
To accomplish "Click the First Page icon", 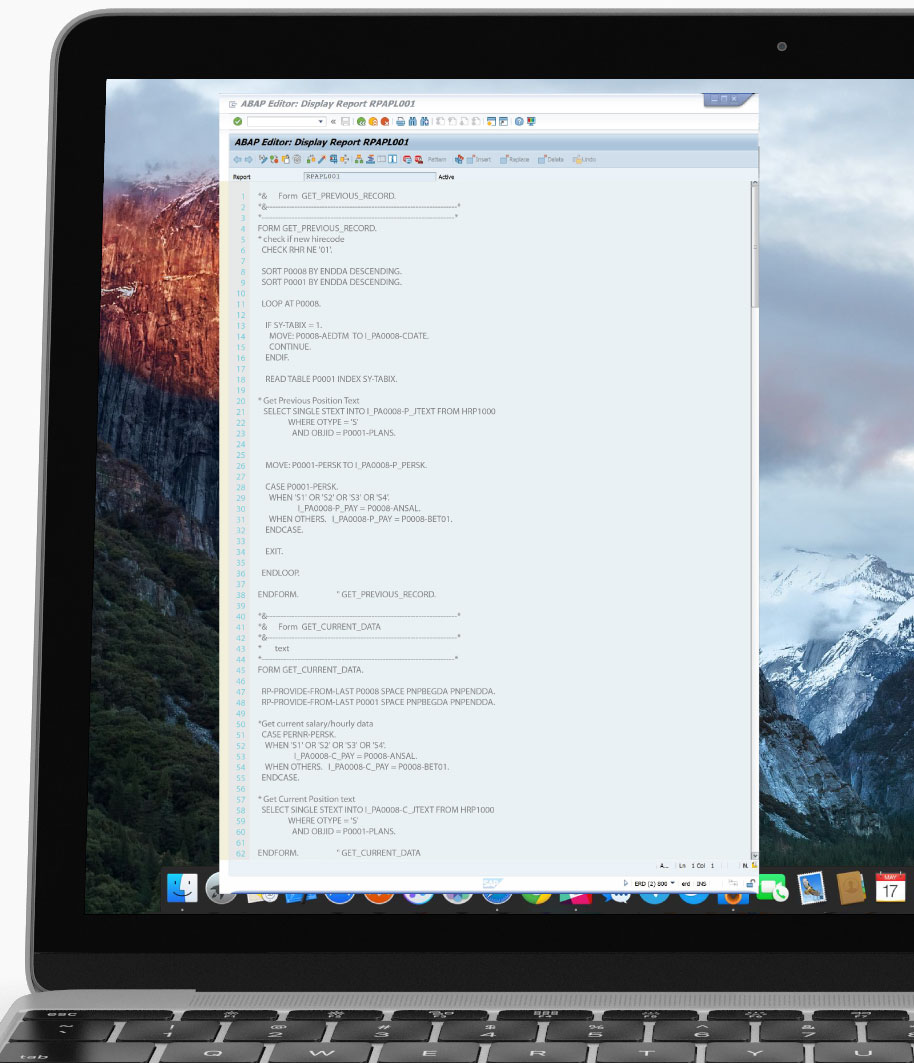I will (x=440, y=121).
